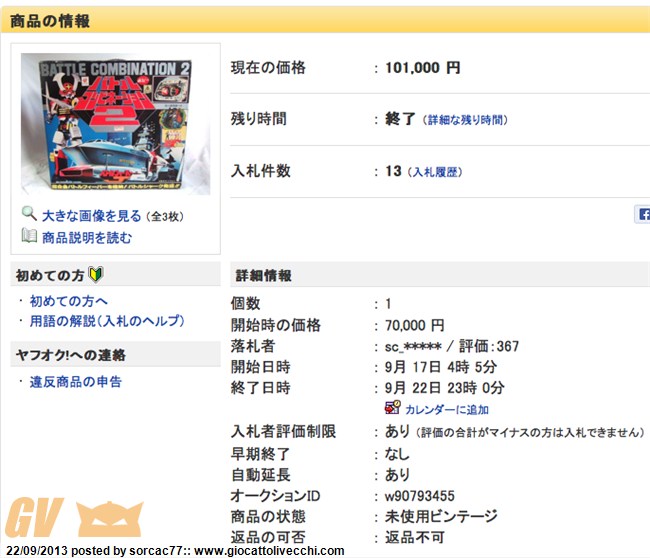The image size is (650, 558).
Task: Click the magnifying glass icon beside 大きな画像を見る
Action: (x=29, y=214)
